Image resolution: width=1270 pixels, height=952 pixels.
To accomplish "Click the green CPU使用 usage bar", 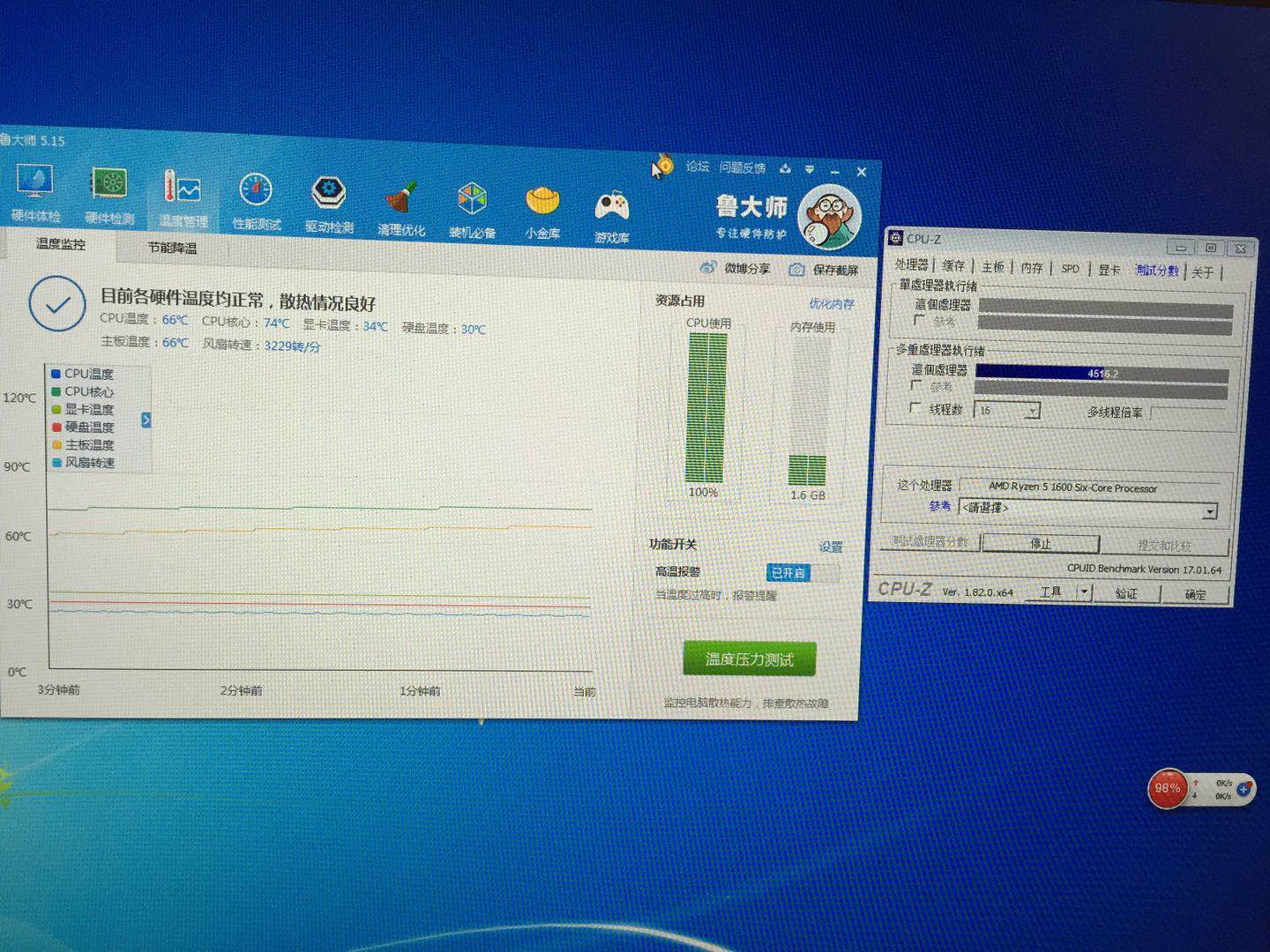I will coord(706,407).
